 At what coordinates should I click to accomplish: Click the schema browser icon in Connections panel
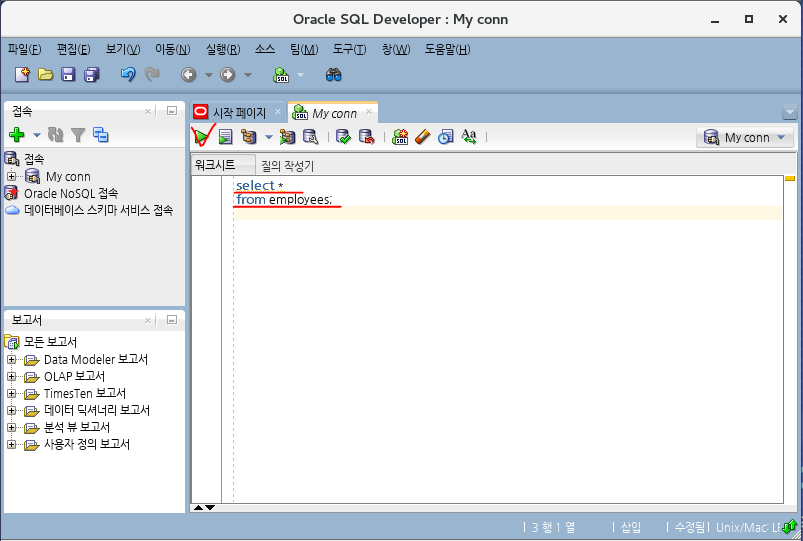100,135
